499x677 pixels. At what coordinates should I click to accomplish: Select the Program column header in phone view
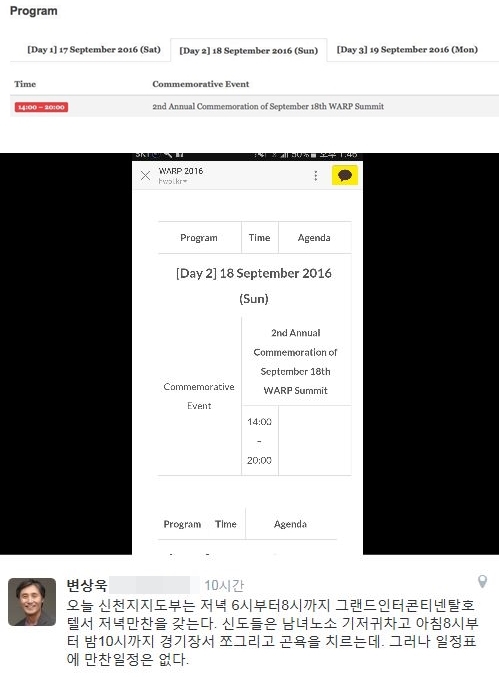coord(199,238)
